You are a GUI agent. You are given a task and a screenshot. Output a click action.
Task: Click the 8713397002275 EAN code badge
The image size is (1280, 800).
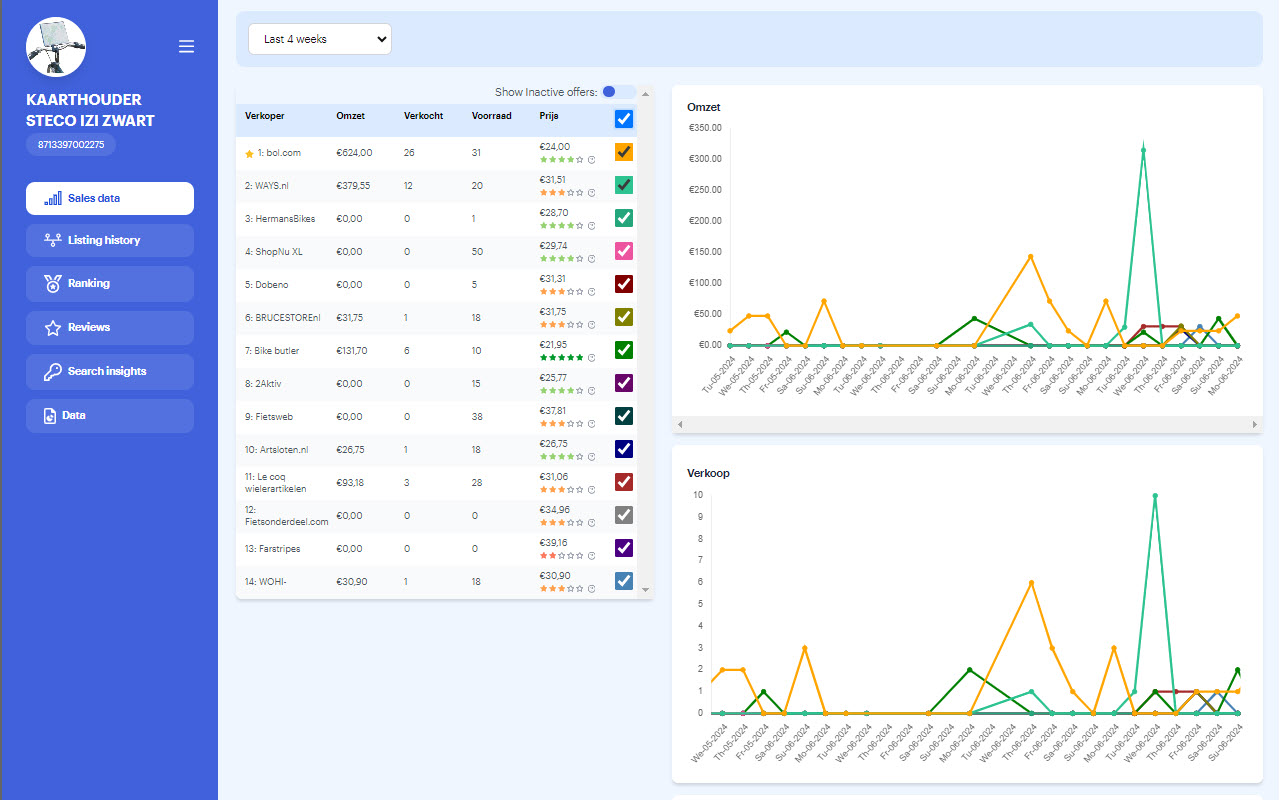[71, 145]
